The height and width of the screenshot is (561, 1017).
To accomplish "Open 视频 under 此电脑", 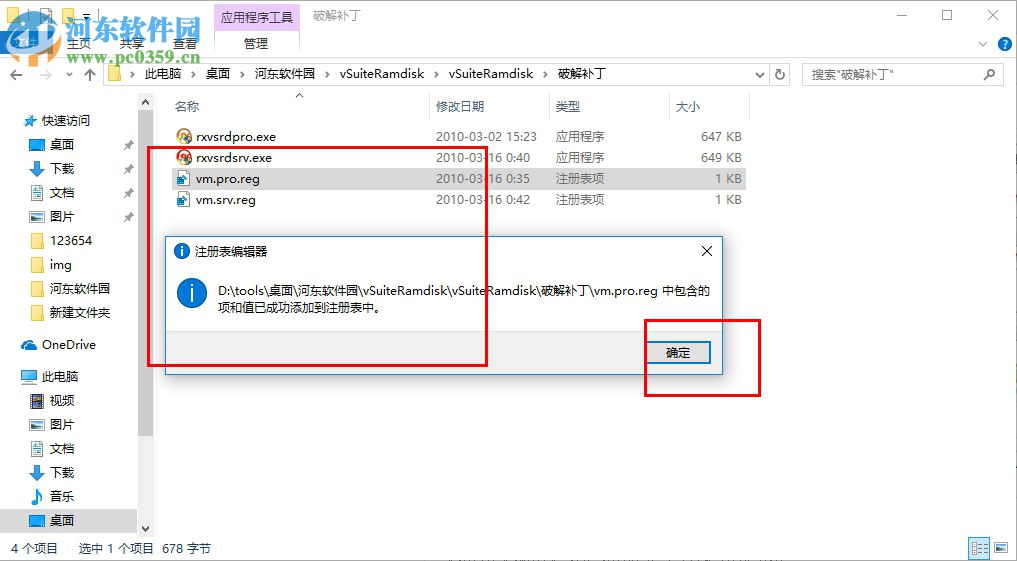I will tap(62, 401).
